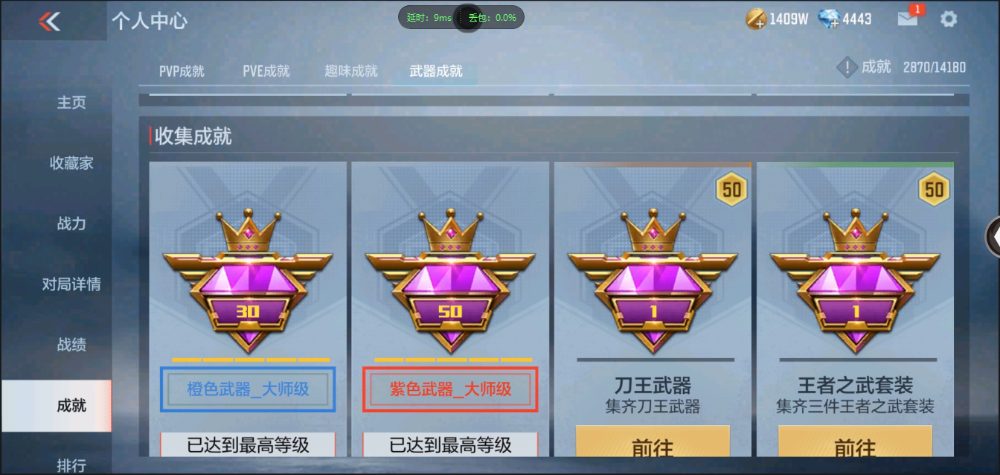
Task: Click the achievement info exclamation icon
Action: 846,67
